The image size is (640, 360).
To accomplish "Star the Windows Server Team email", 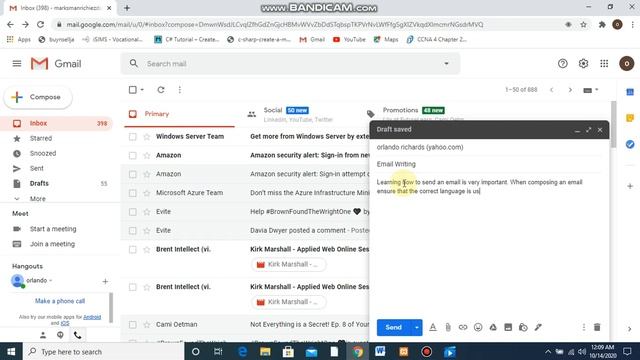I will [147, 137].
